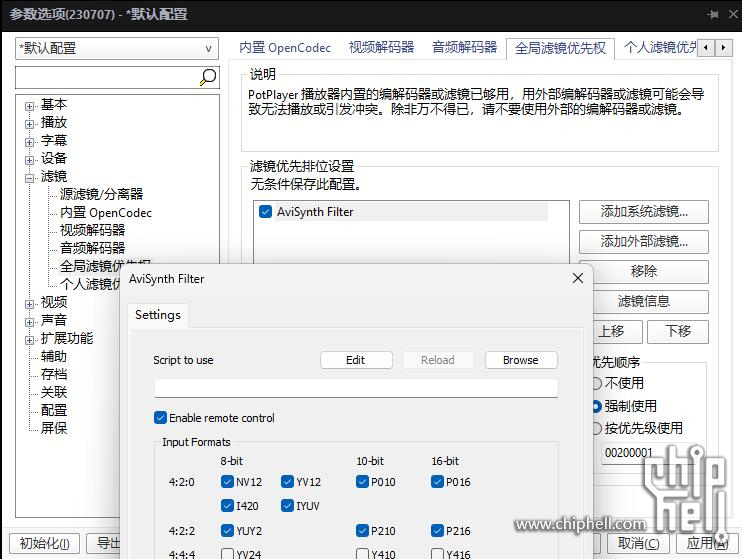Screen dimensions: 742x559
Task: Uncheck the IYUV input format
Action: [287, 506]
